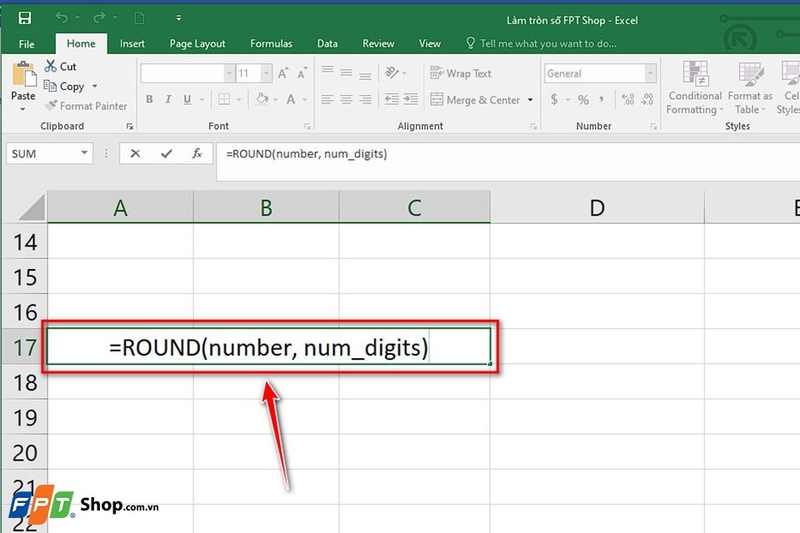800x533 pixels.
Task: Select all cells with corner triangle
Action: [x=31, y=208]
